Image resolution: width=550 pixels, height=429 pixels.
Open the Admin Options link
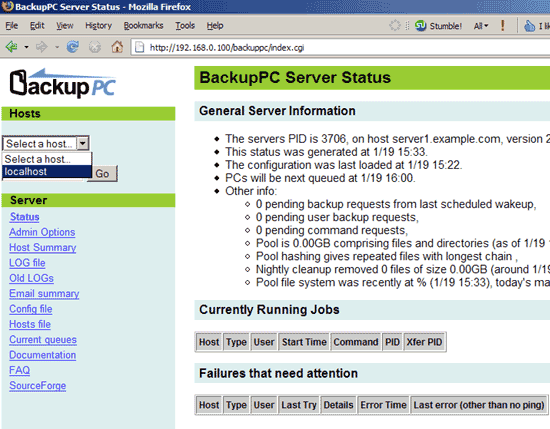coord(42,232)
